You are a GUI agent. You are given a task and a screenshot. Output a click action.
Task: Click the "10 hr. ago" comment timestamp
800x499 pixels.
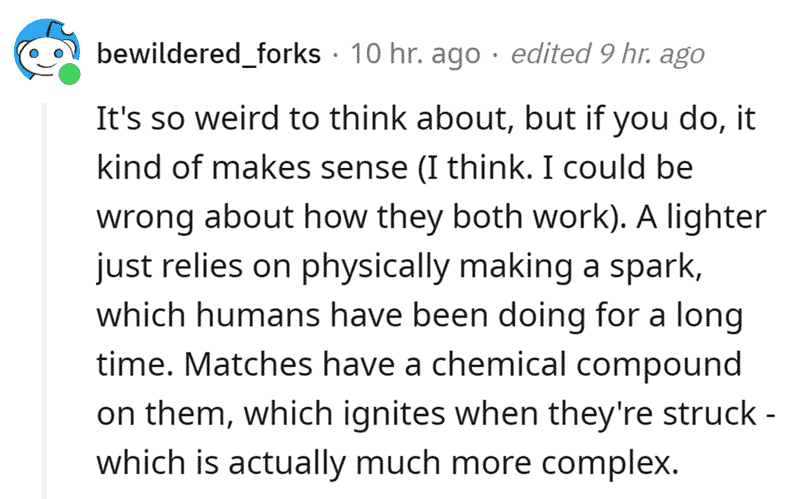(415, 54)
